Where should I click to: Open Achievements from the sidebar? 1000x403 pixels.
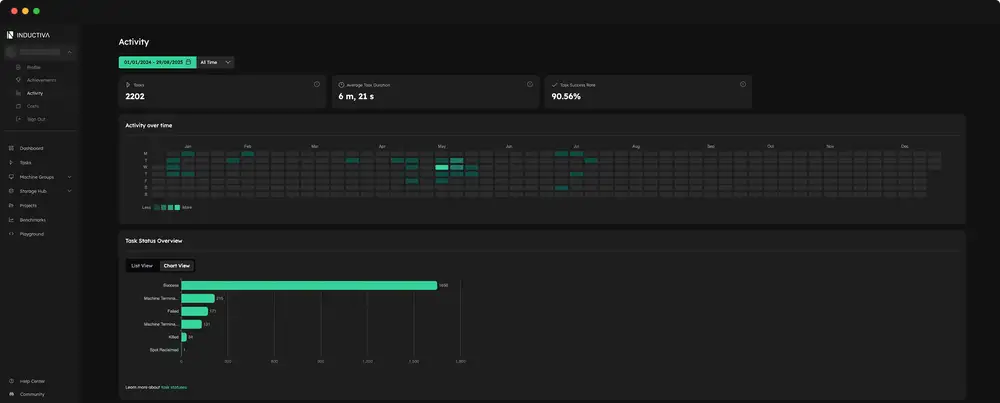coord(41,80)
